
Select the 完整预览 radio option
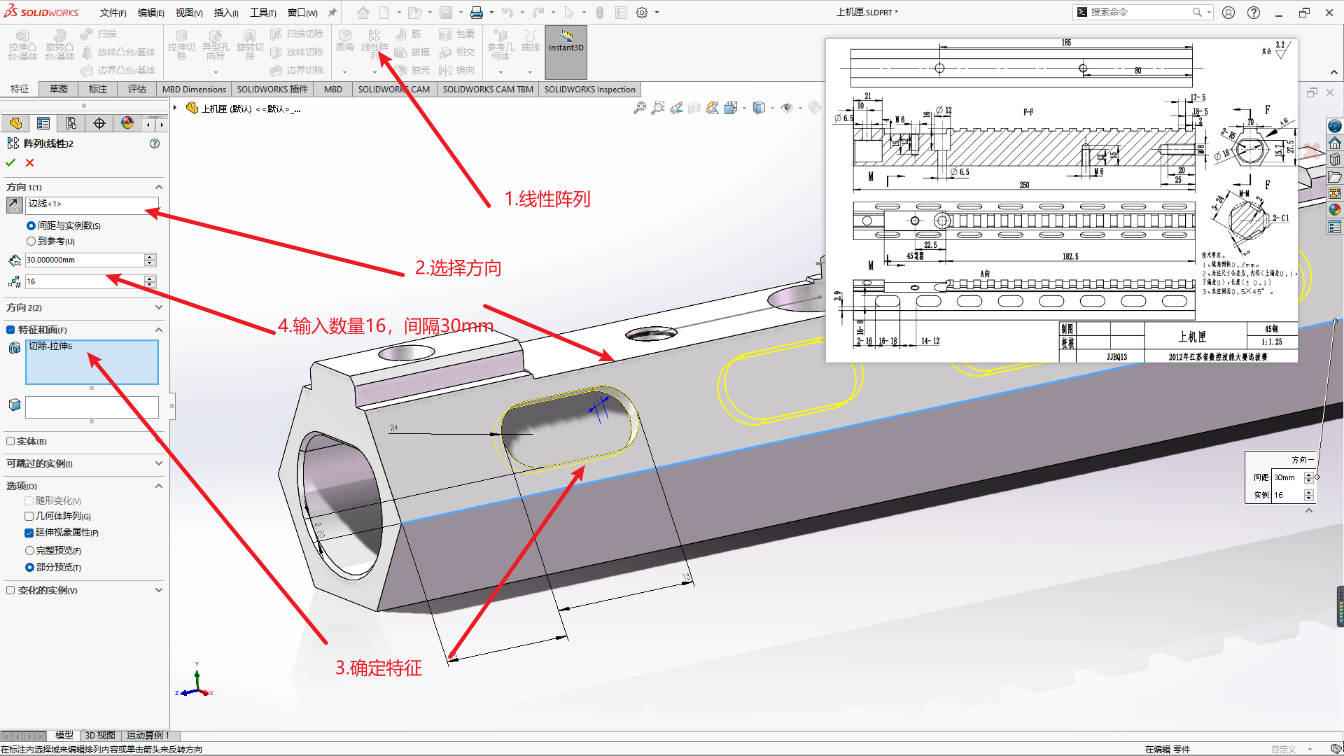(x=29, y=550)
